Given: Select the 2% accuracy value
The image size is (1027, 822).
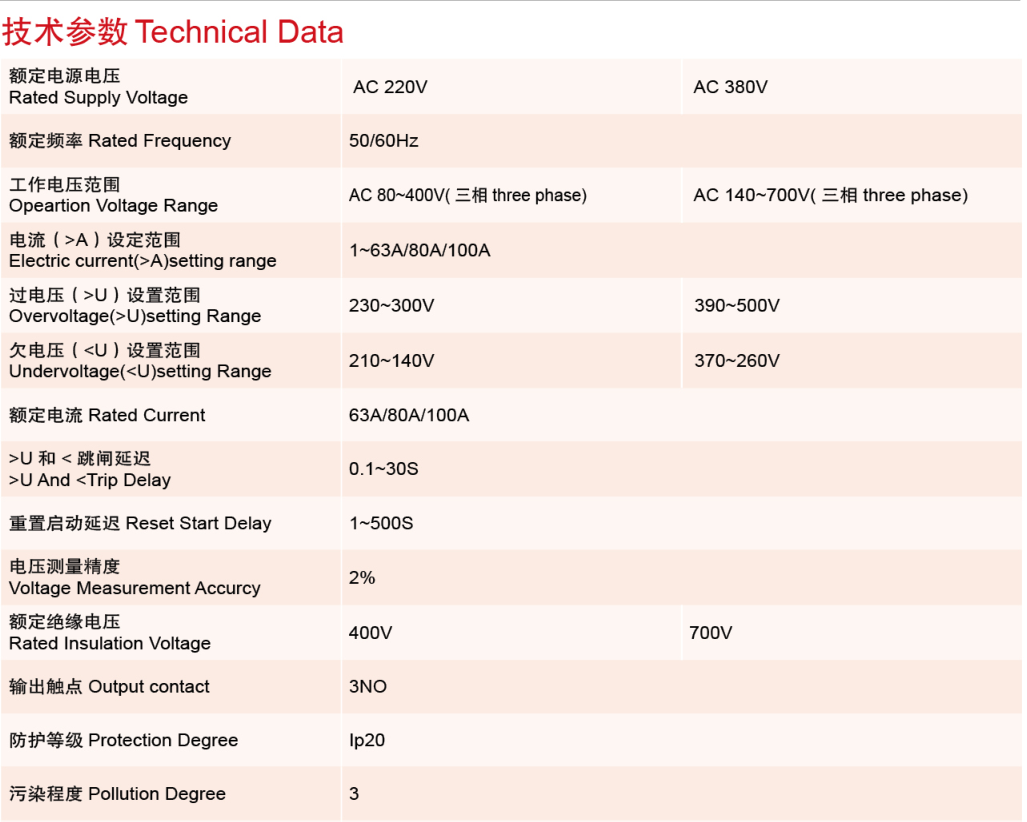Looking at the screenshot, I should click(362, 578).
